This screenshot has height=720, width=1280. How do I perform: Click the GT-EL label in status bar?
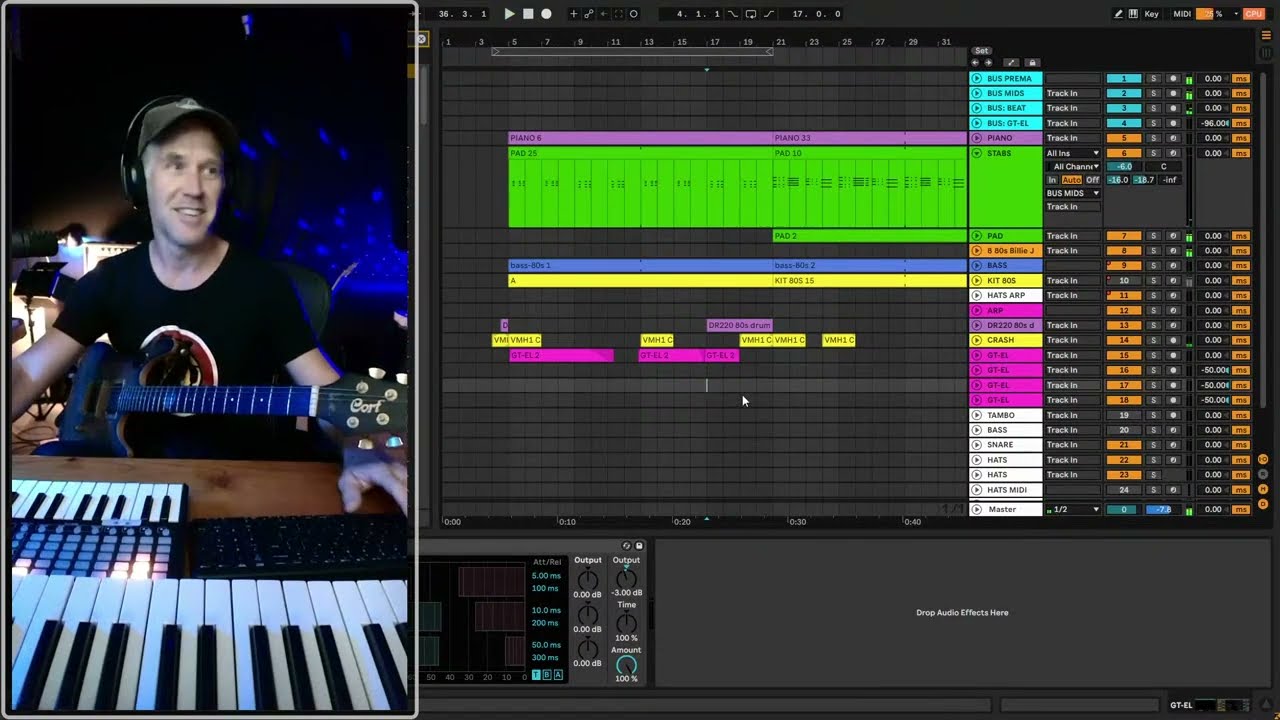click(x=1181, y=705)
